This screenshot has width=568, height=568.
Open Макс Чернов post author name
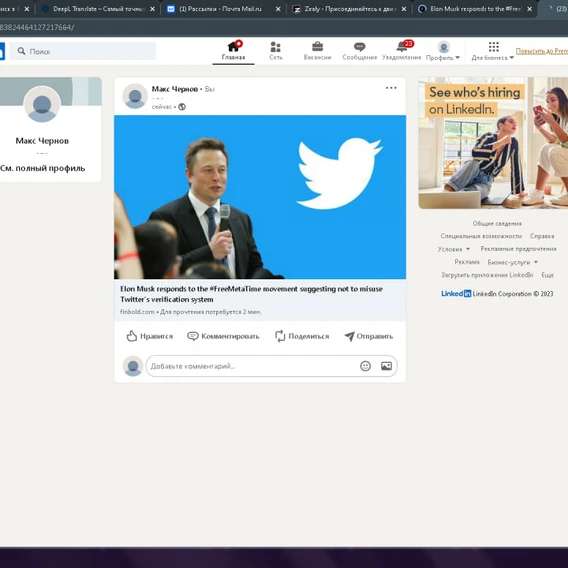click(175, 89)
